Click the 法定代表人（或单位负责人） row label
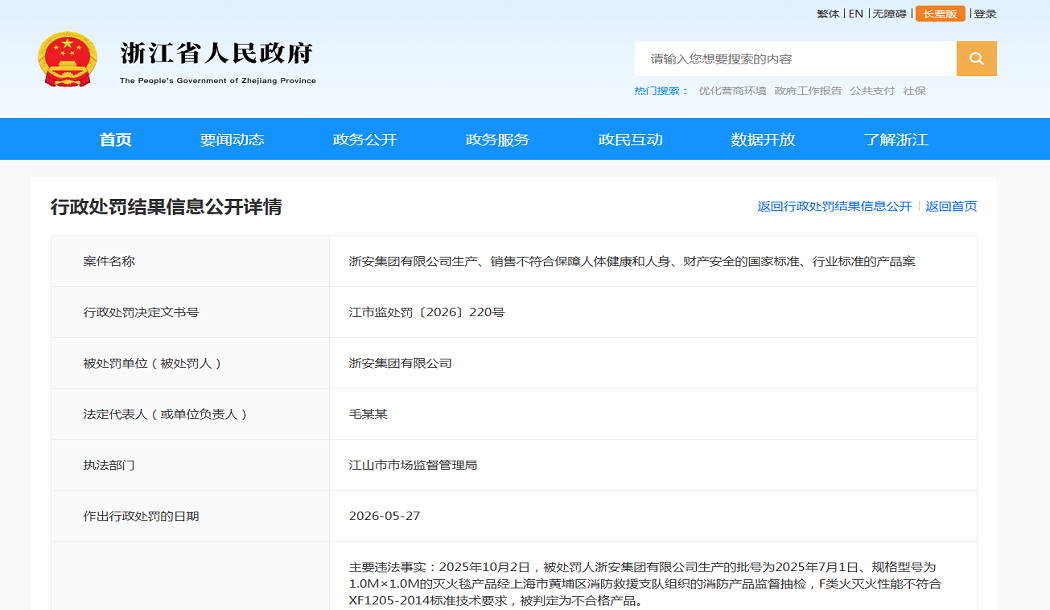The height and width of the screenshot is (610, 1050). (165, 414)
